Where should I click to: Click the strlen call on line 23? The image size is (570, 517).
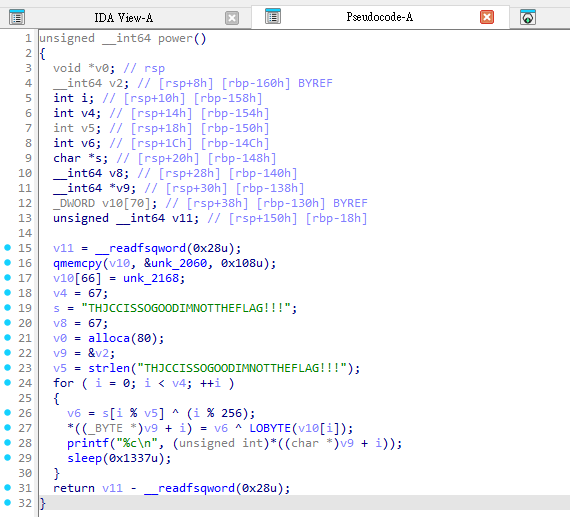point(109,368)
